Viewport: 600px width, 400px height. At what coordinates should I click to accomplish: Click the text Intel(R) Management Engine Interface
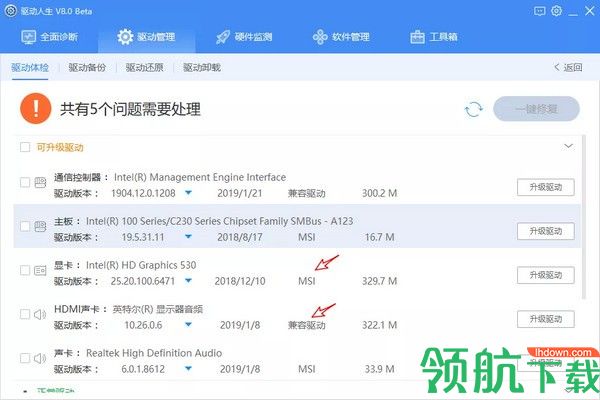[200, 177]
